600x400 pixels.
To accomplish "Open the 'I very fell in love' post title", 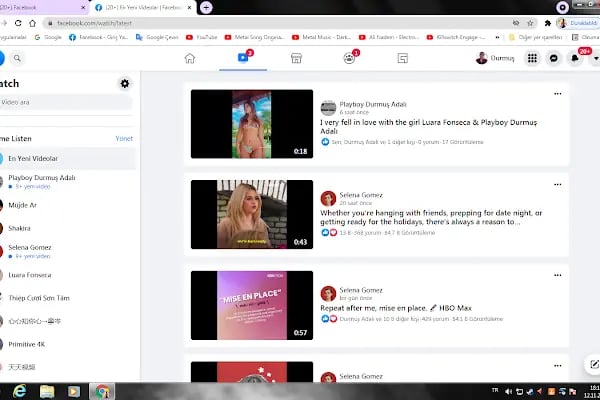I will [429, 127].
